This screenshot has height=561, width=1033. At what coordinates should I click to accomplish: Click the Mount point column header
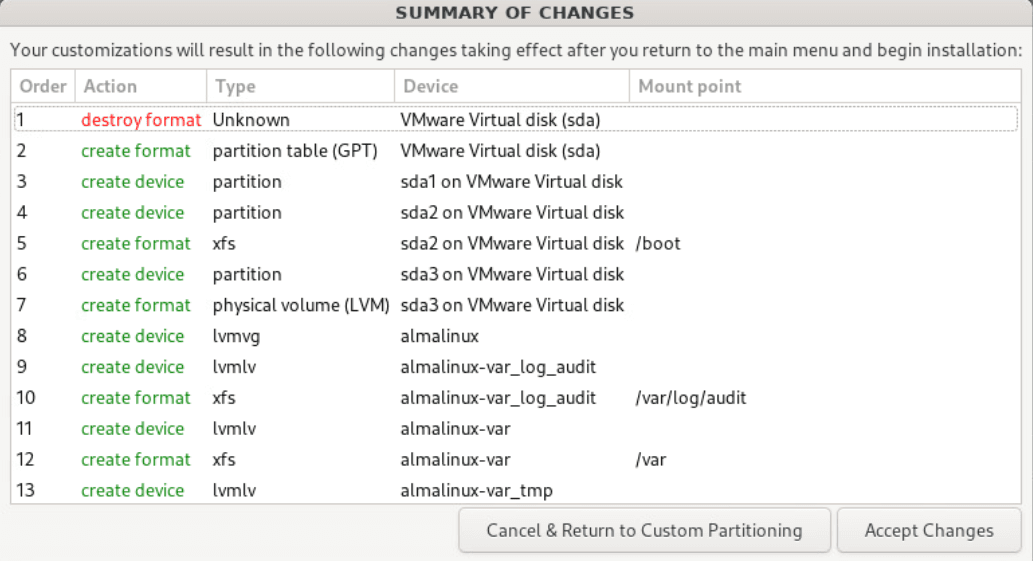click(x=825, y=86)
